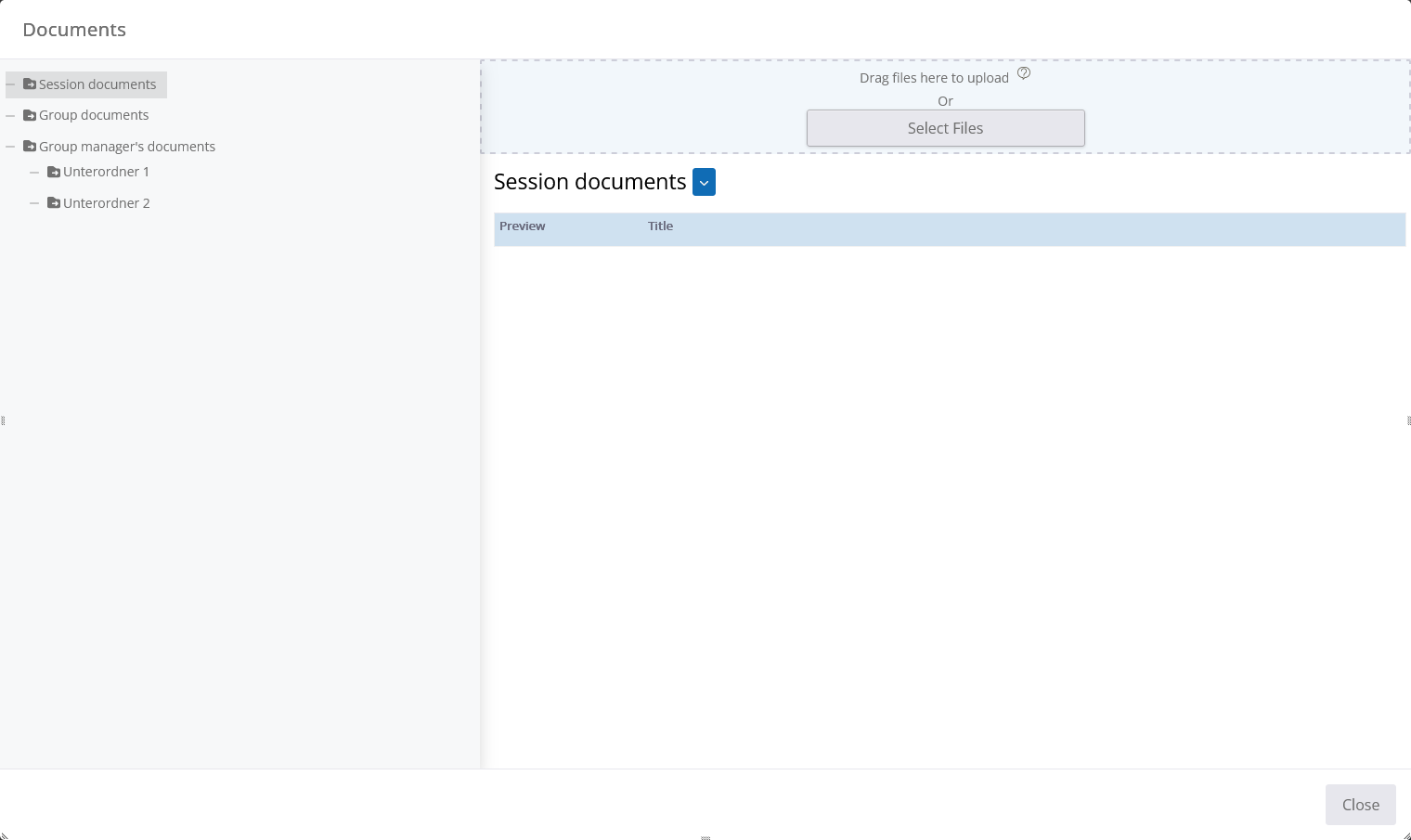Click the bottom edge resize handle
The width and height of the screenshot is (1411, 840).
(x=705, y=837)
